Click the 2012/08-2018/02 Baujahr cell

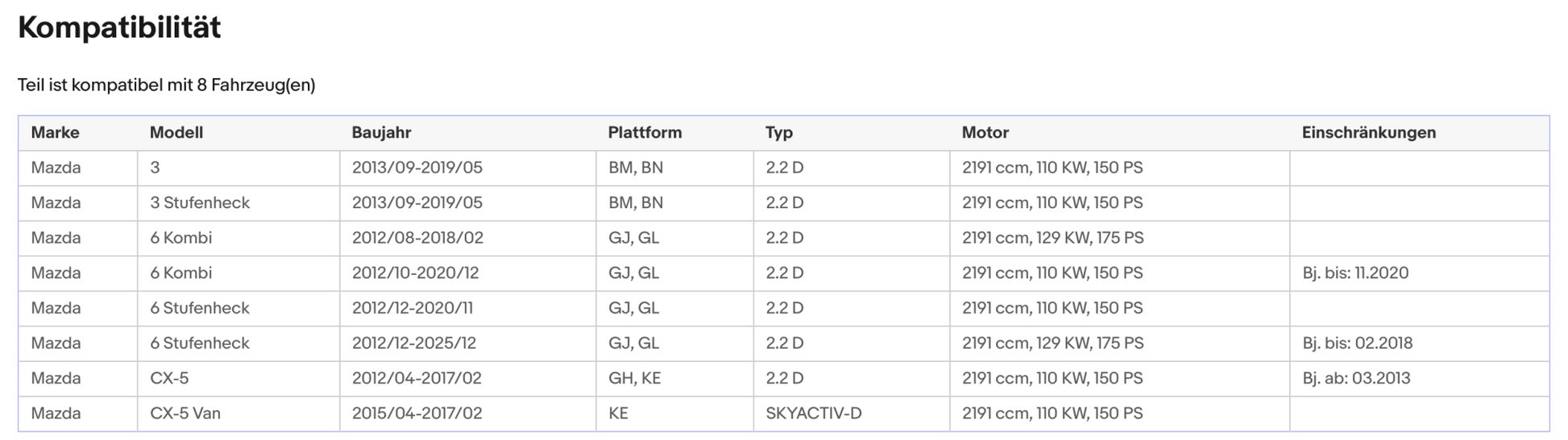coord(417,239)
